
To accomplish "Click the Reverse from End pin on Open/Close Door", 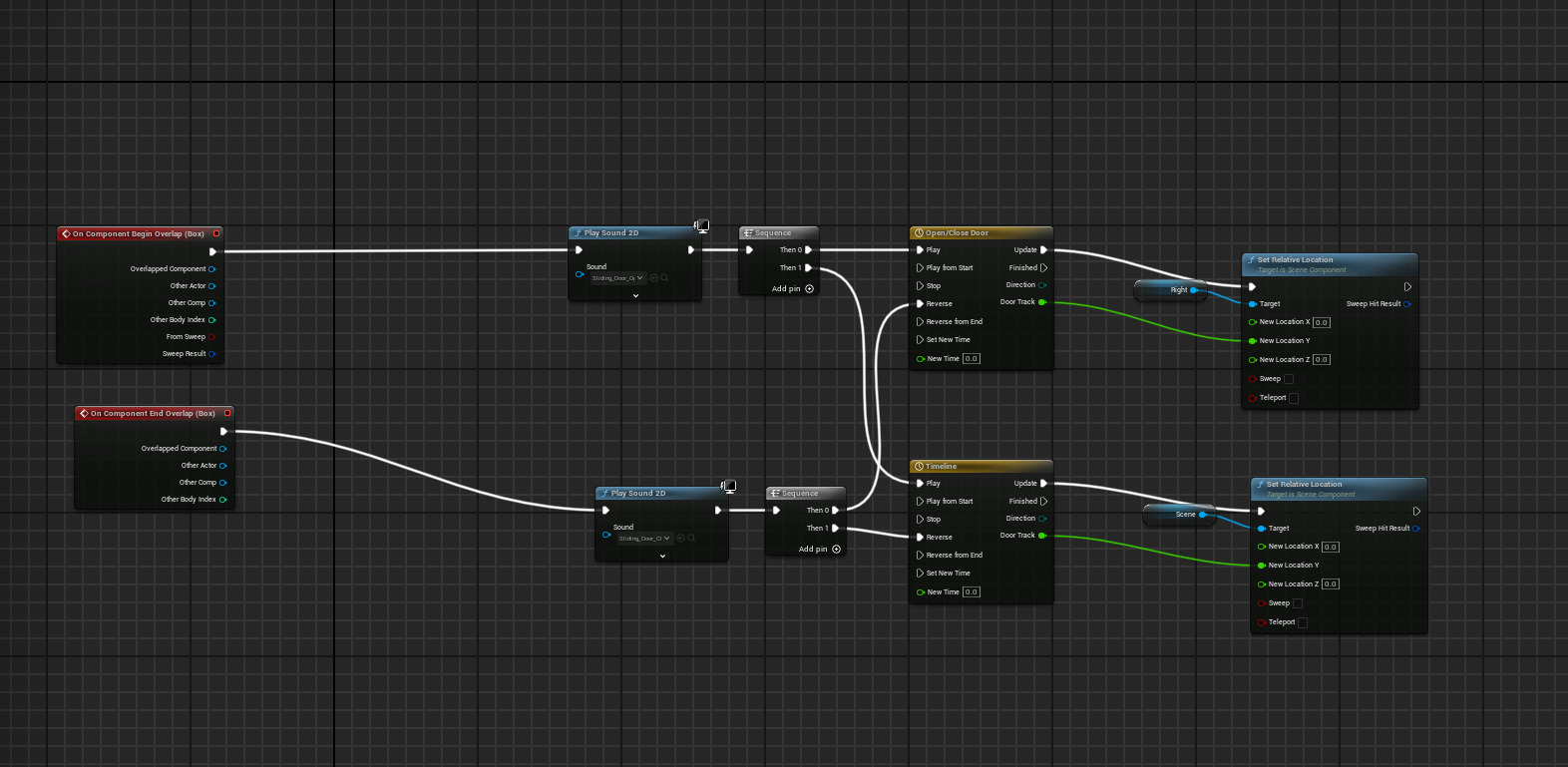I will pyautogui.click(x=920, y=322).
